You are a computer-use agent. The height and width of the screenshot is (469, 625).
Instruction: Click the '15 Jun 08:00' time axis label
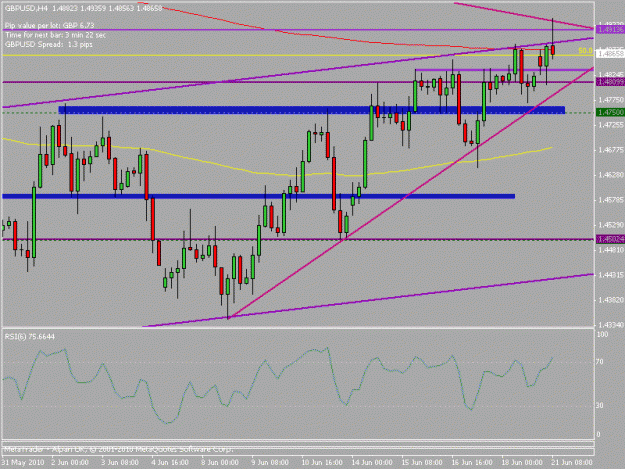422,462
